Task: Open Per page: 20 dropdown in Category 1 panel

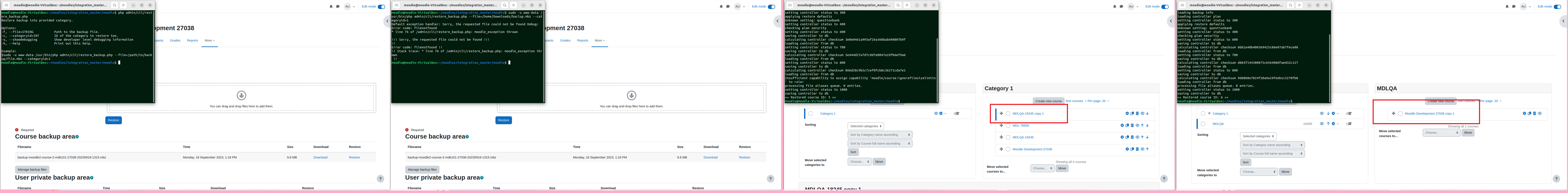Action: coord(1099,101)
